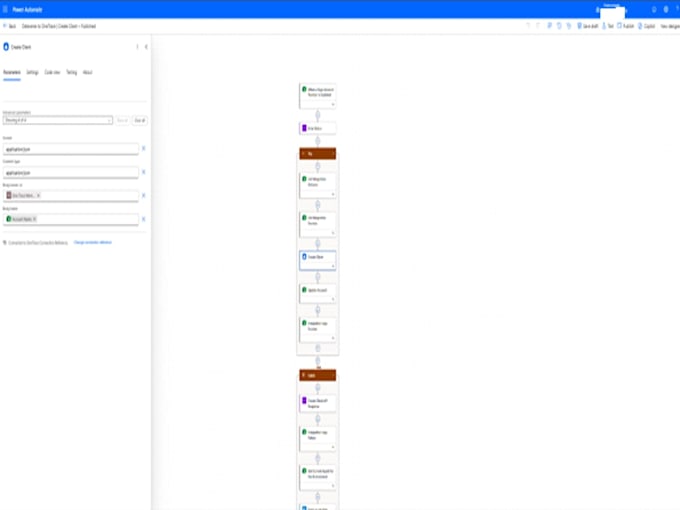Viewport: 680px width, 510px height.
Task: Open the Advanced parameters dropdown
Action: (58, 120)
